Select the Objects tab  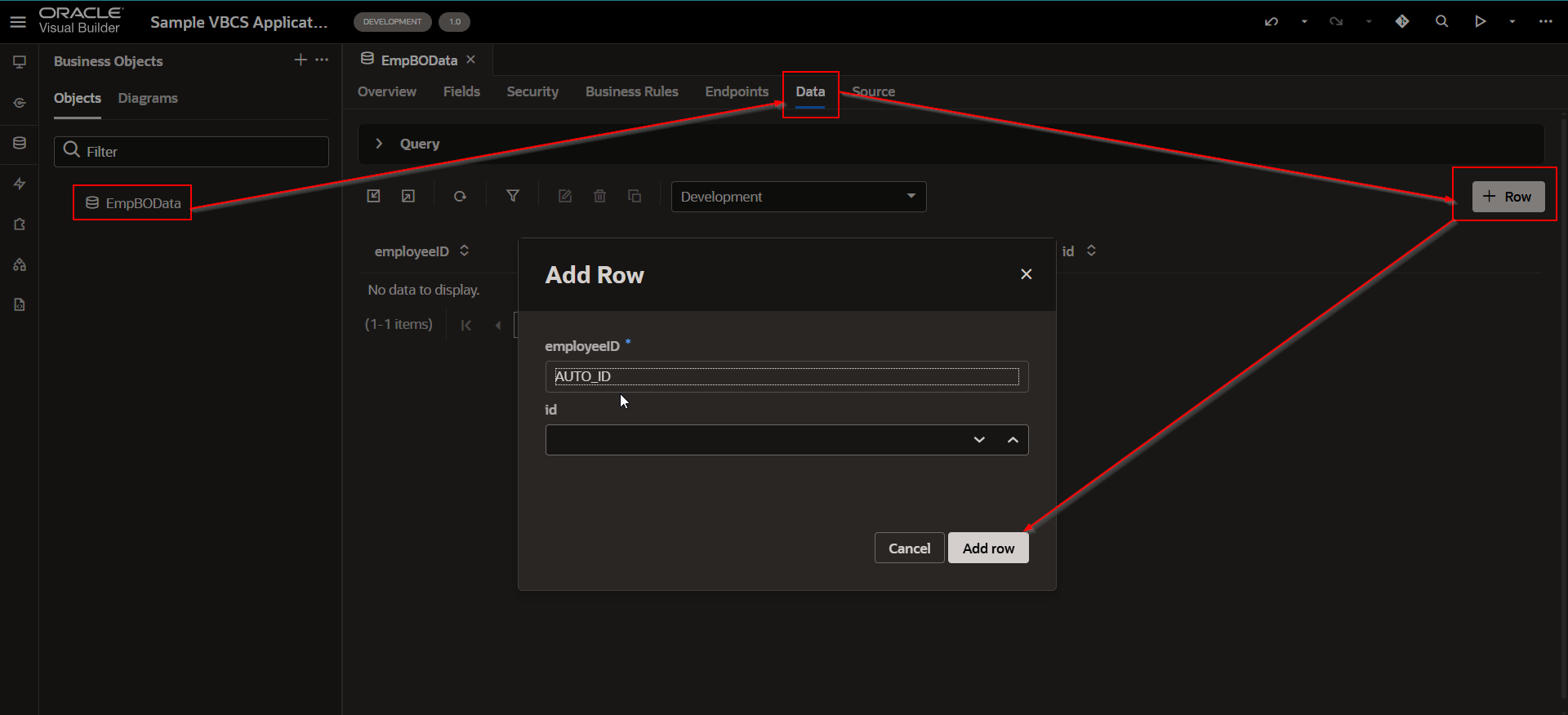tap(78, 98)
